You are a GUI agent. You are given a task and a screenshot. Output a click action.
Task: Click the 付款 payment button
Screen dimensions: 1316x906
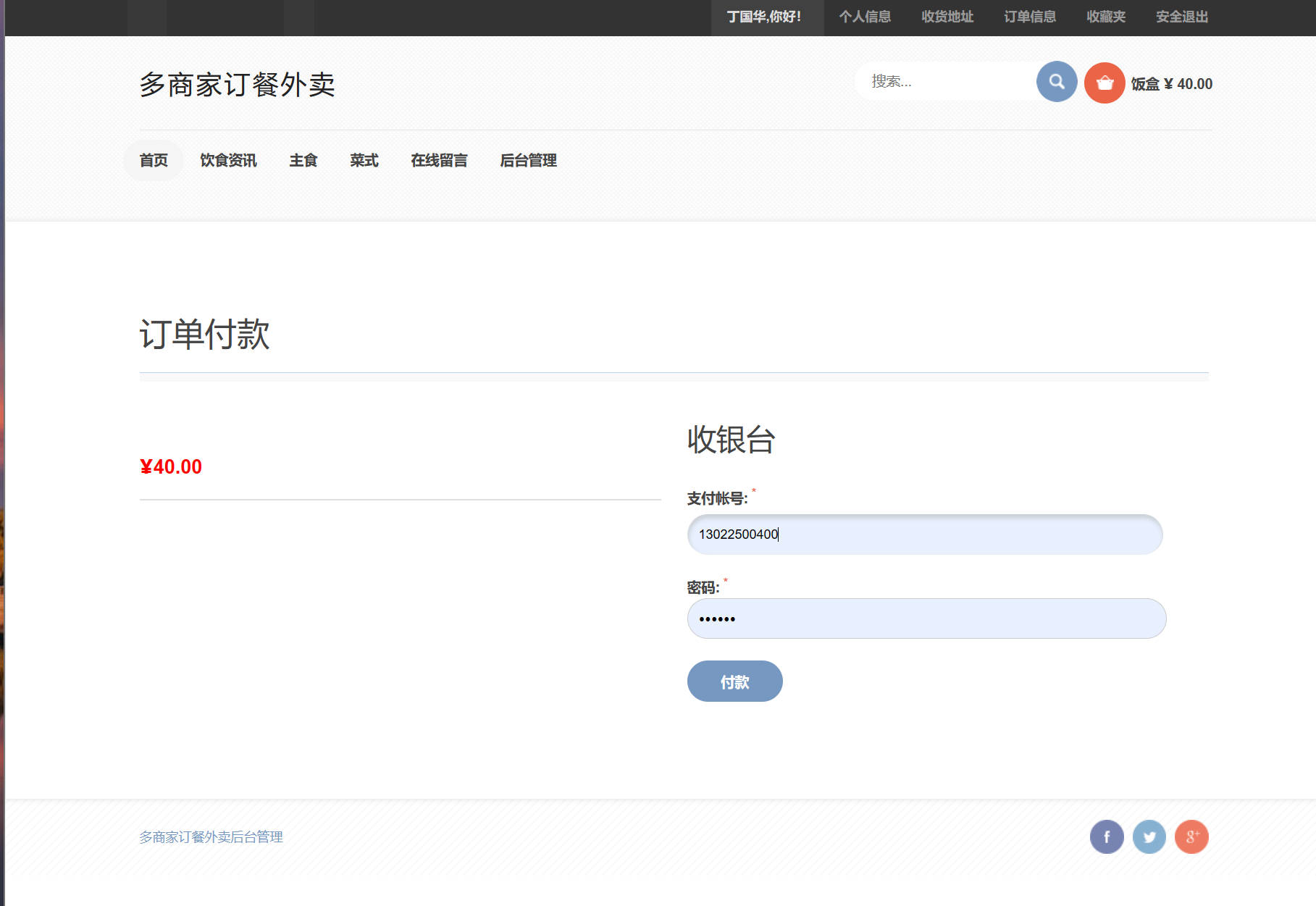[x=734, y=681]
